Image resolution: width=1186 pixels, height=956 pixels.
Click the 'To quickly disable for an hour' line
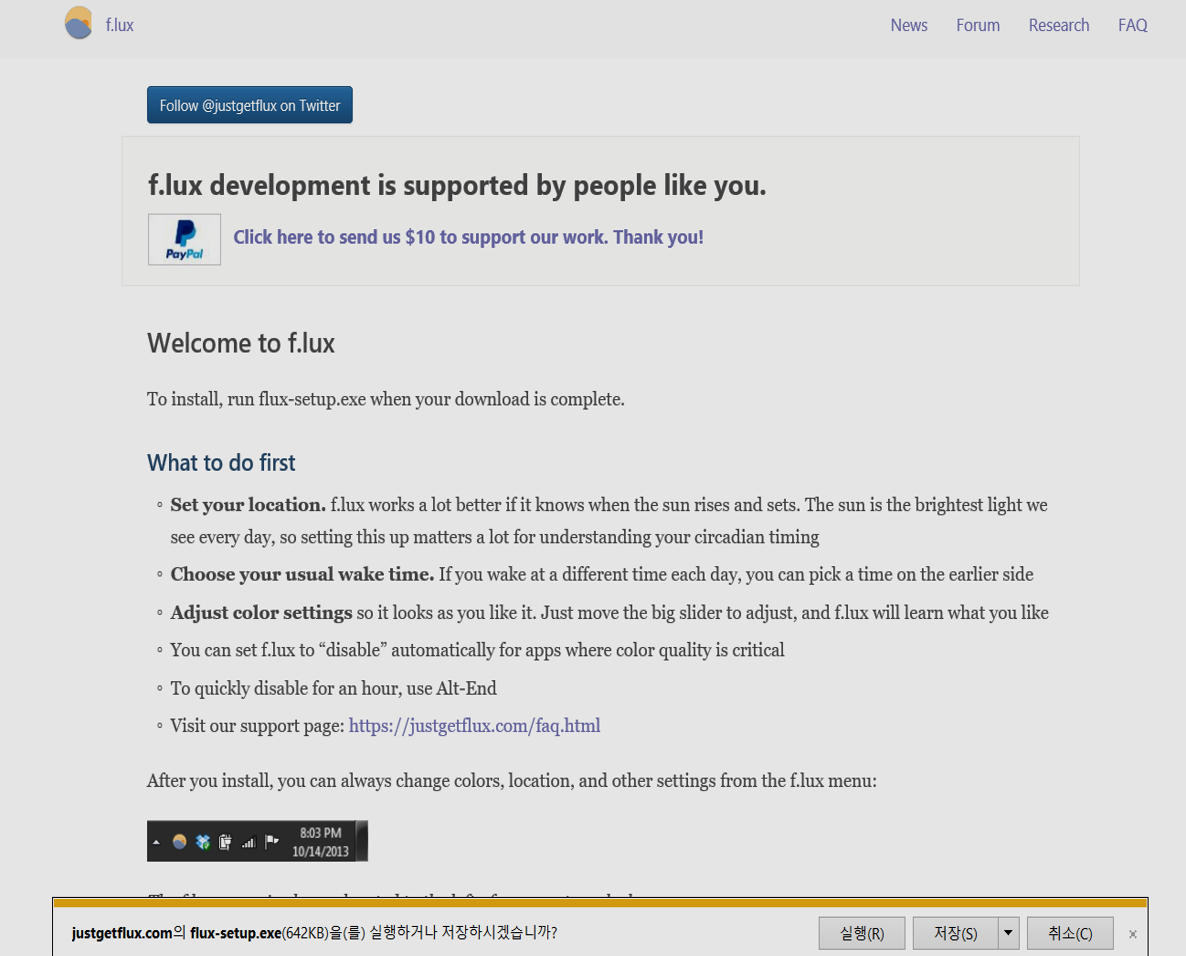point(334,688)
